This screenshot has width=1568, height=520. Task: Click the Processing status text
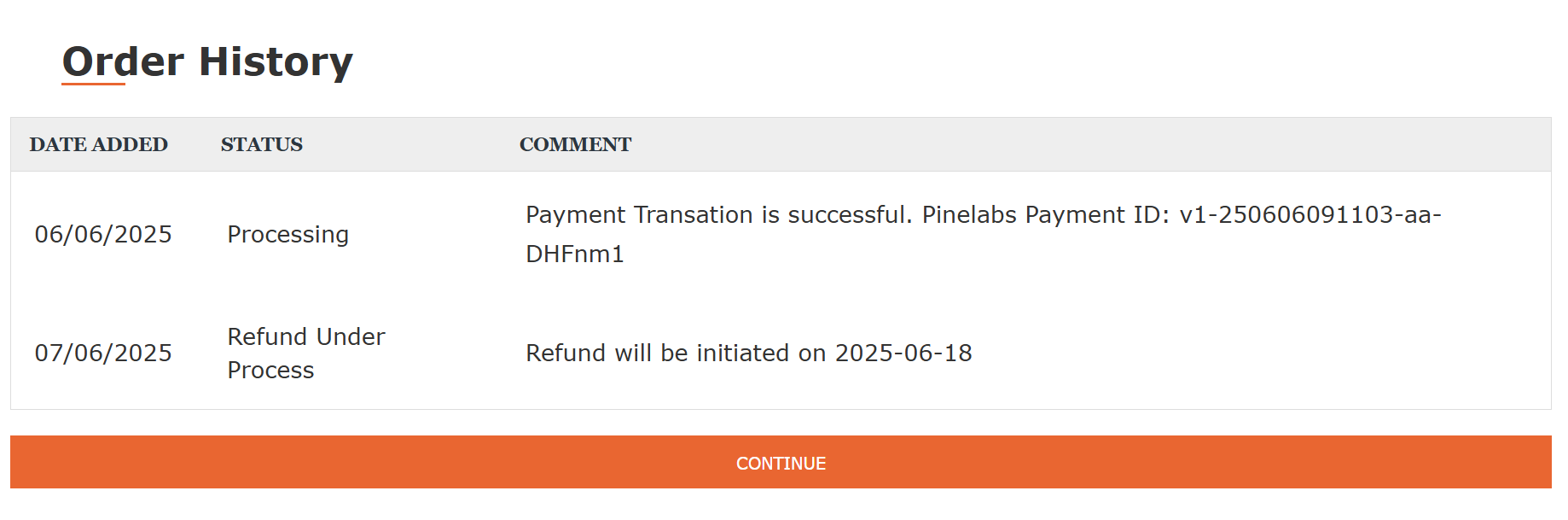tap(287, 234)
